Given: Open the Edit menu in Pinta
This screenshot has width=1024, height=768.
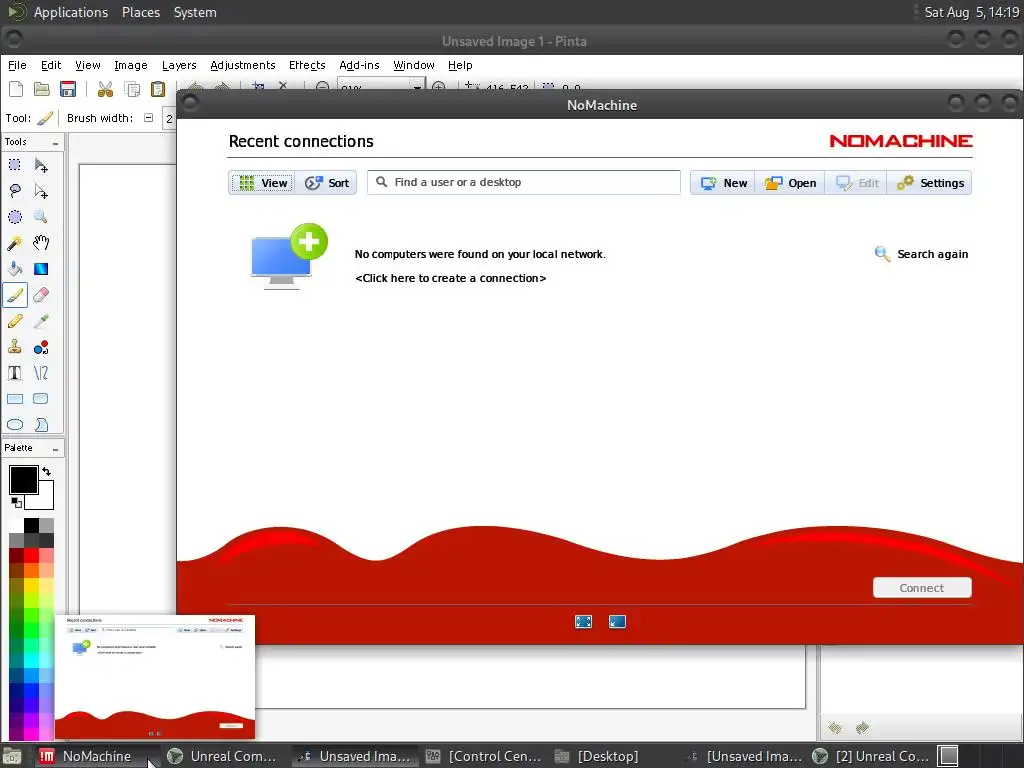Looking at the screenshot, I should click(x=51, y=65).
